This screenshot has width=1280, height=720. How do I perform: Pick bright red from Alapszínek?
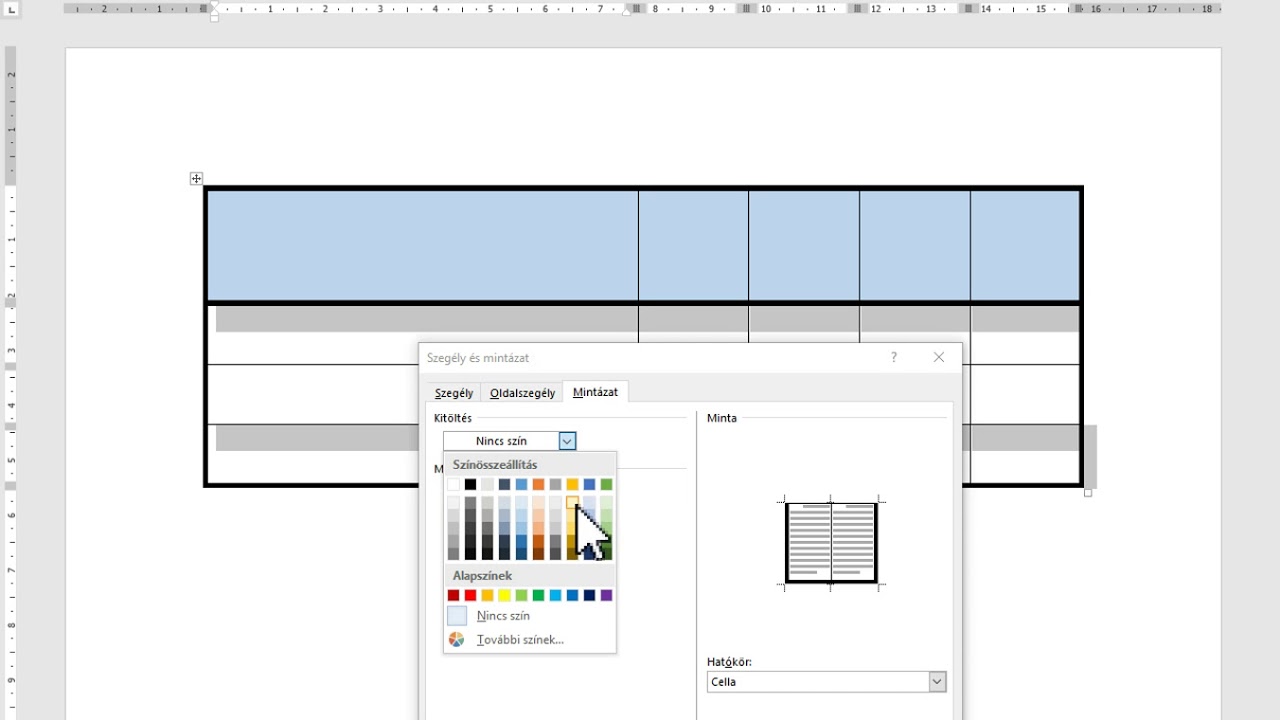471,595
